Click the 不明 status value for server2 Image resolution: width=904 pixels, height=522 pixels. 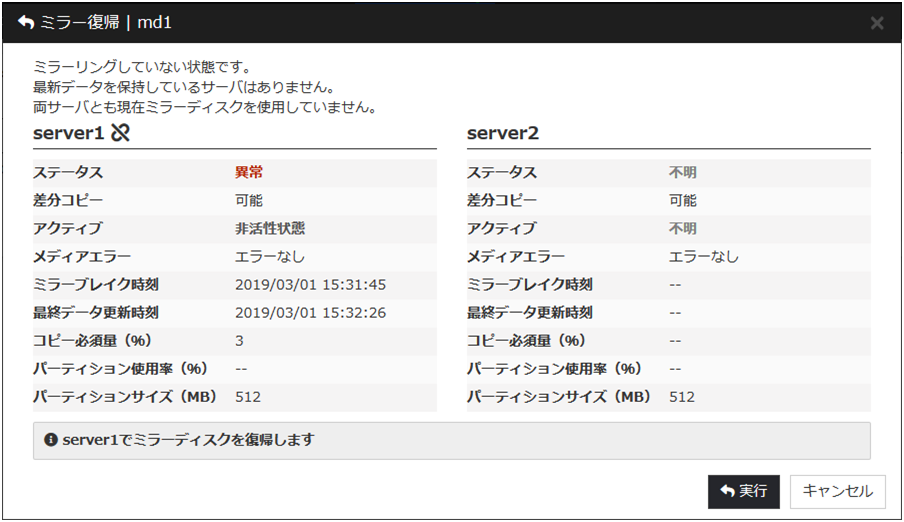[x=683, y=173]
